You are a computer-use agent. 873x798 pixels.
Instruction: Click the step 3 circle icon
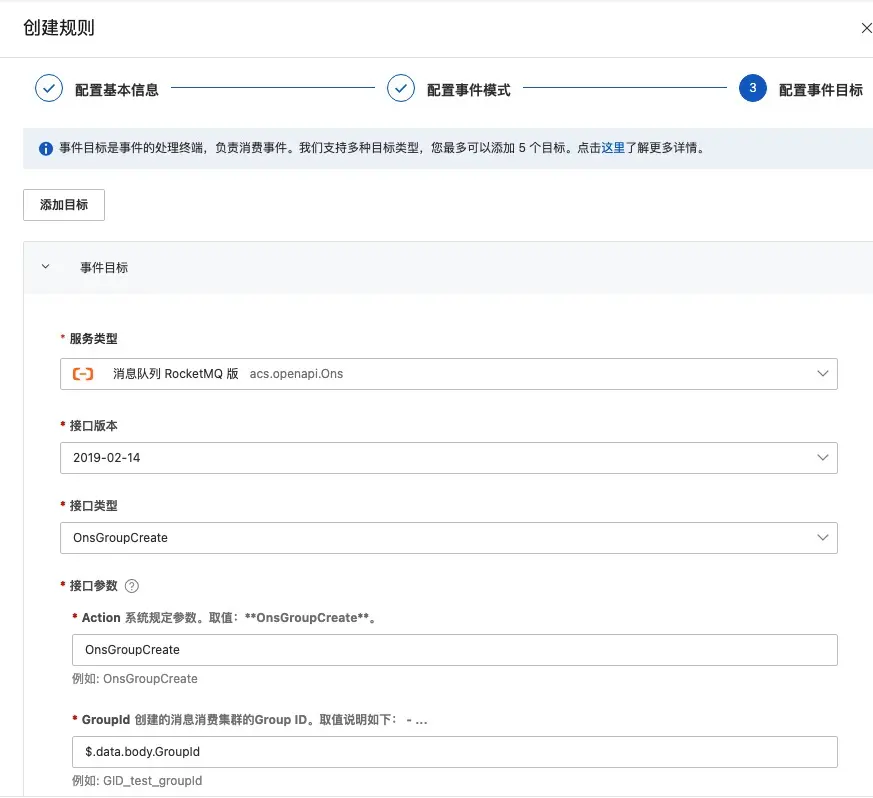[753, 88]
